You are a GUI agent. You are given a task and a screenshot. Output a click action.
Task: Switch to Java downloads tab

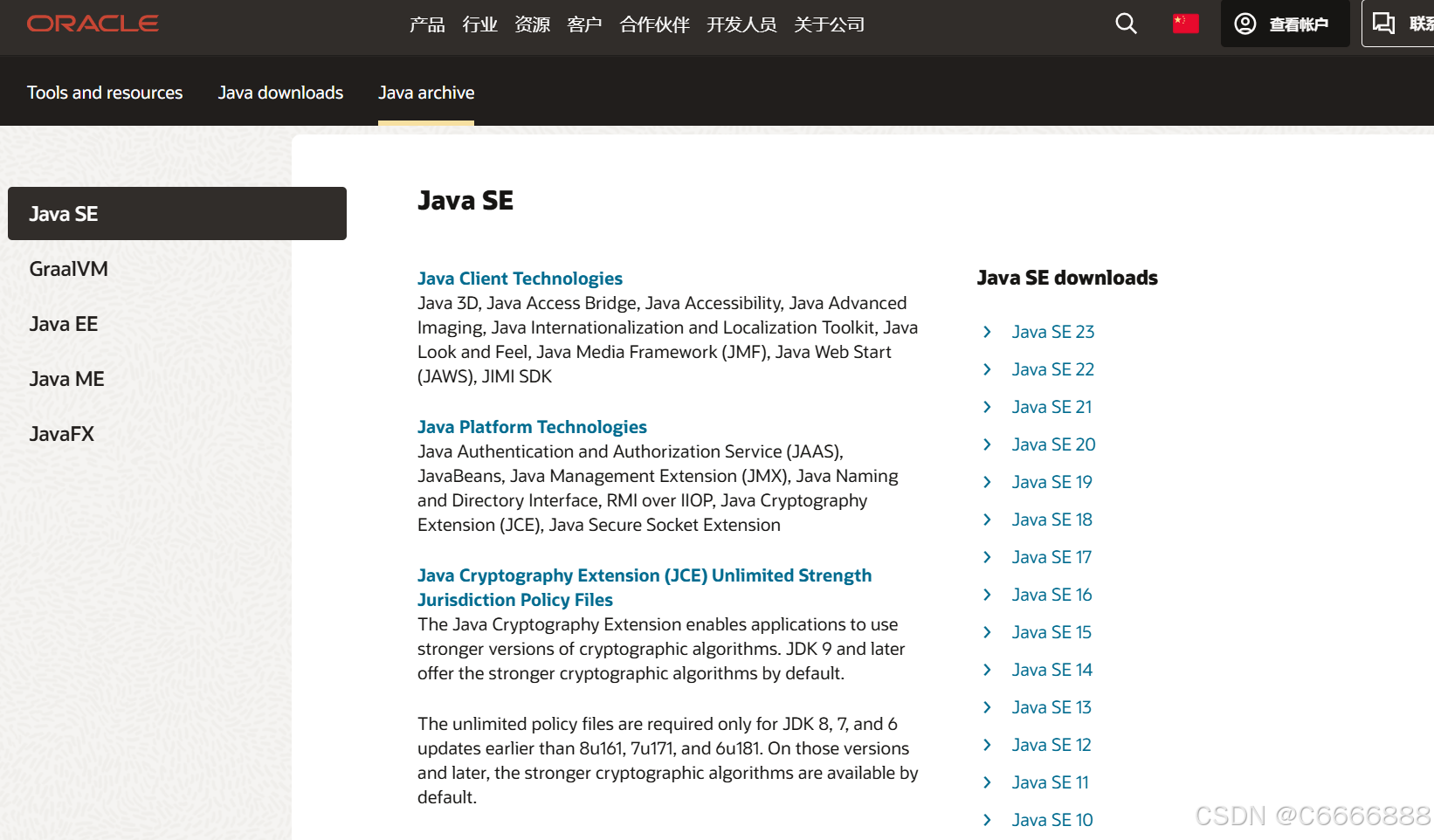point(280,93)
